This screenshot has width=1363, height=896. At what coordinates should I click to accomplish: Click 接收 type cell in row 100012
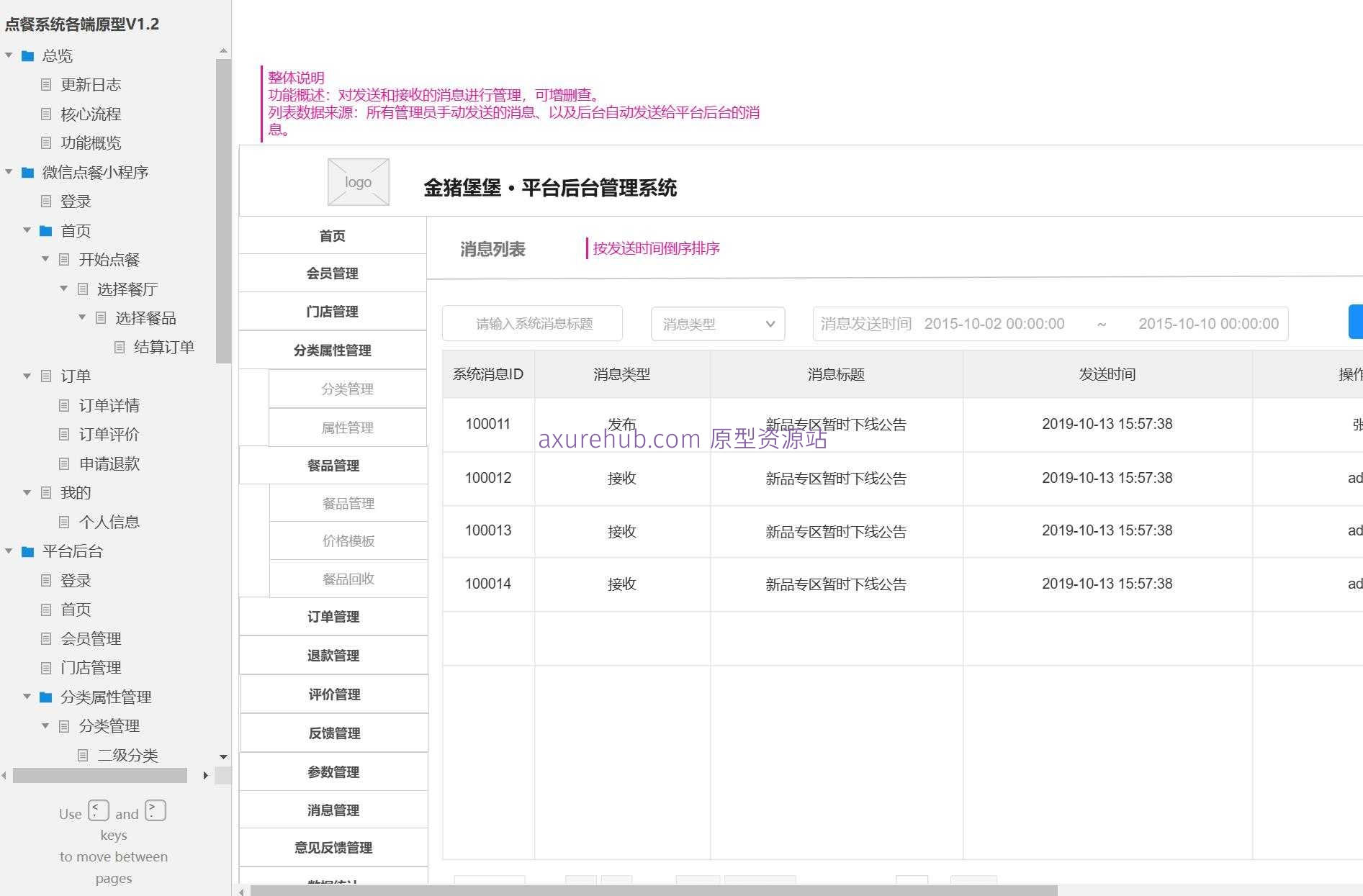(x=622, y=479)
